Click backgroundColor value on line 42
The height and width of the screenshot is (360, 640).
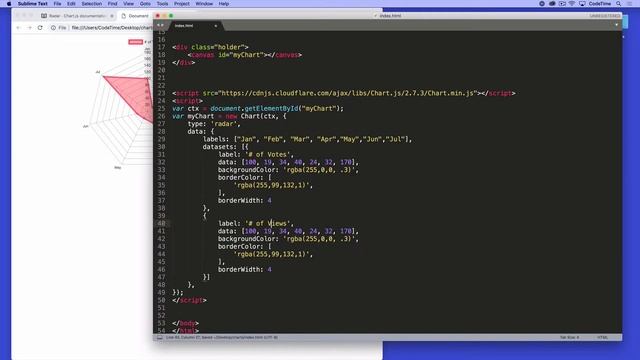320,239
